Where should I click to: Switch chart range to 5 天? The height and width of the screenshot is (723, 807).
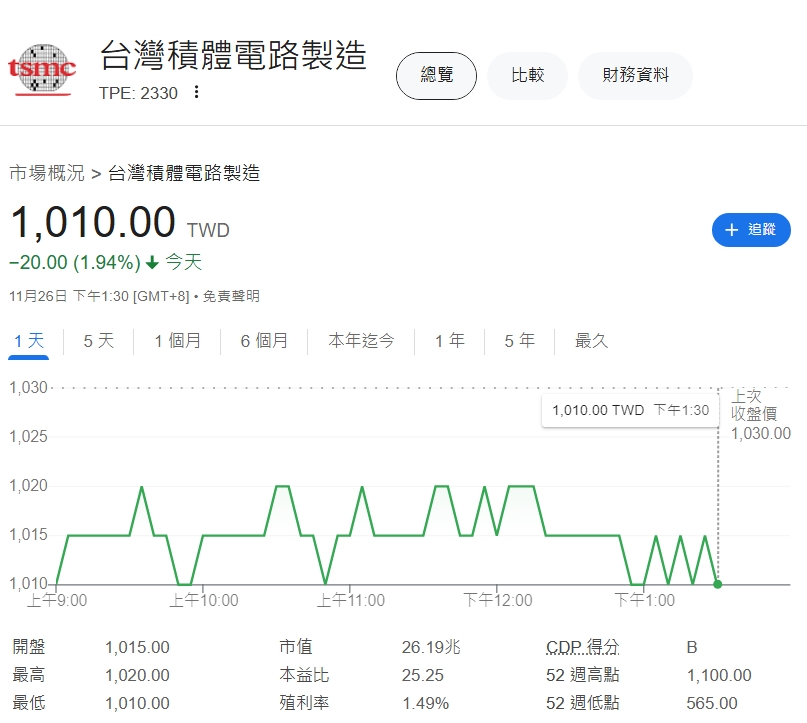(x=98, y=341)
